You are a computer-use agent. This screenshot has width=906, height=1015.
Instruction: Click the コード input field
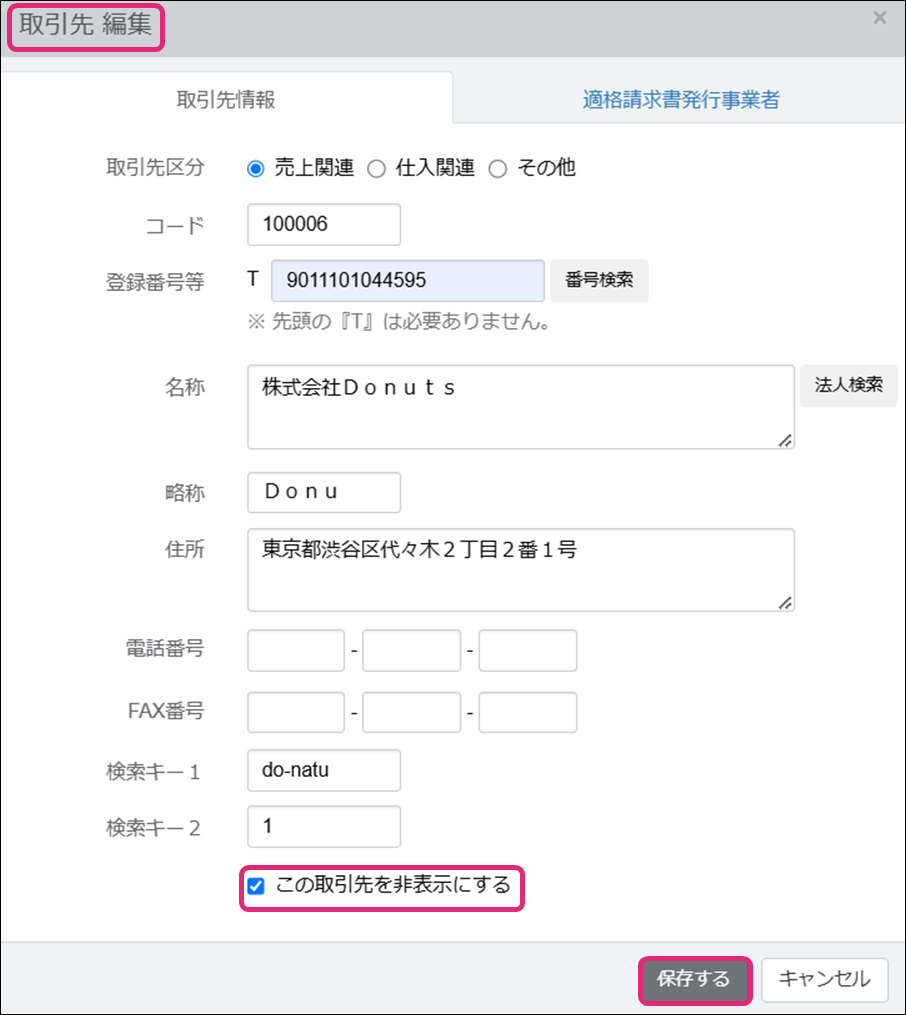(324, 225)
